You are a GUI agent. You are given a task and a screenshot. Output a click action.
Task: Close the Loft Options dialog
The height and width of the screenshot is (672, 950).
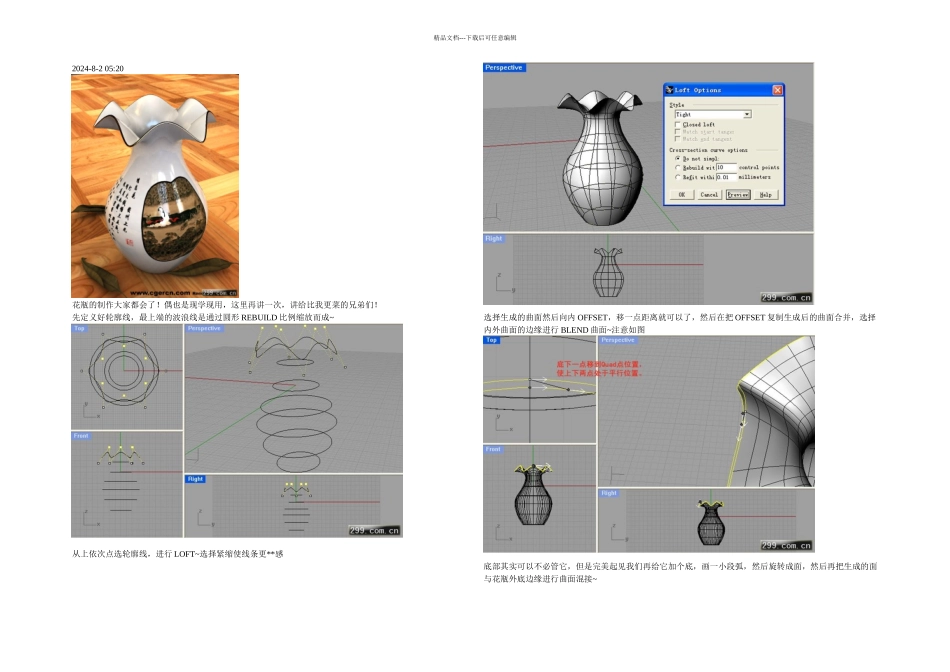tap(777, 90)
